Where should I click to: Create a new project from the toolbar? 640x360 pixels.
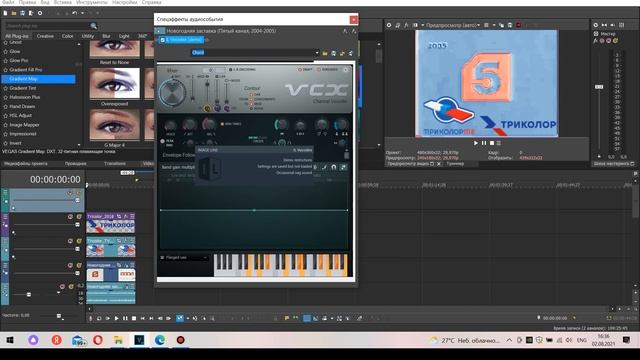5,13
